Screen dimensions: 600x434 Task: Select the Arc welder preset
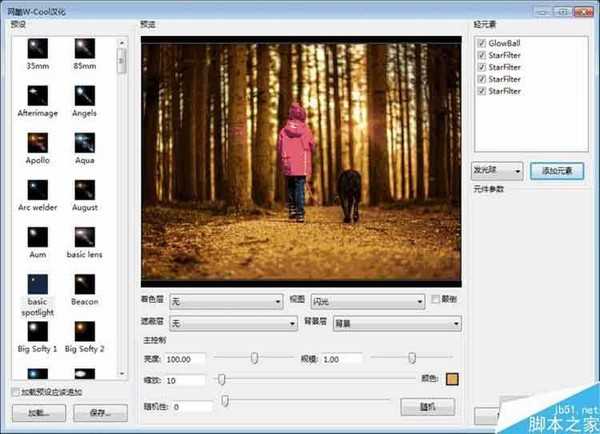[x=39, y=190]
